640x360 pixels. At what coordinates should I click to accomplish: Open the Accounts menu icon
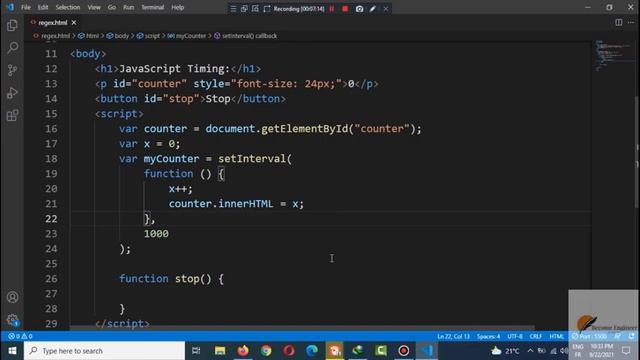coord(12,297)
